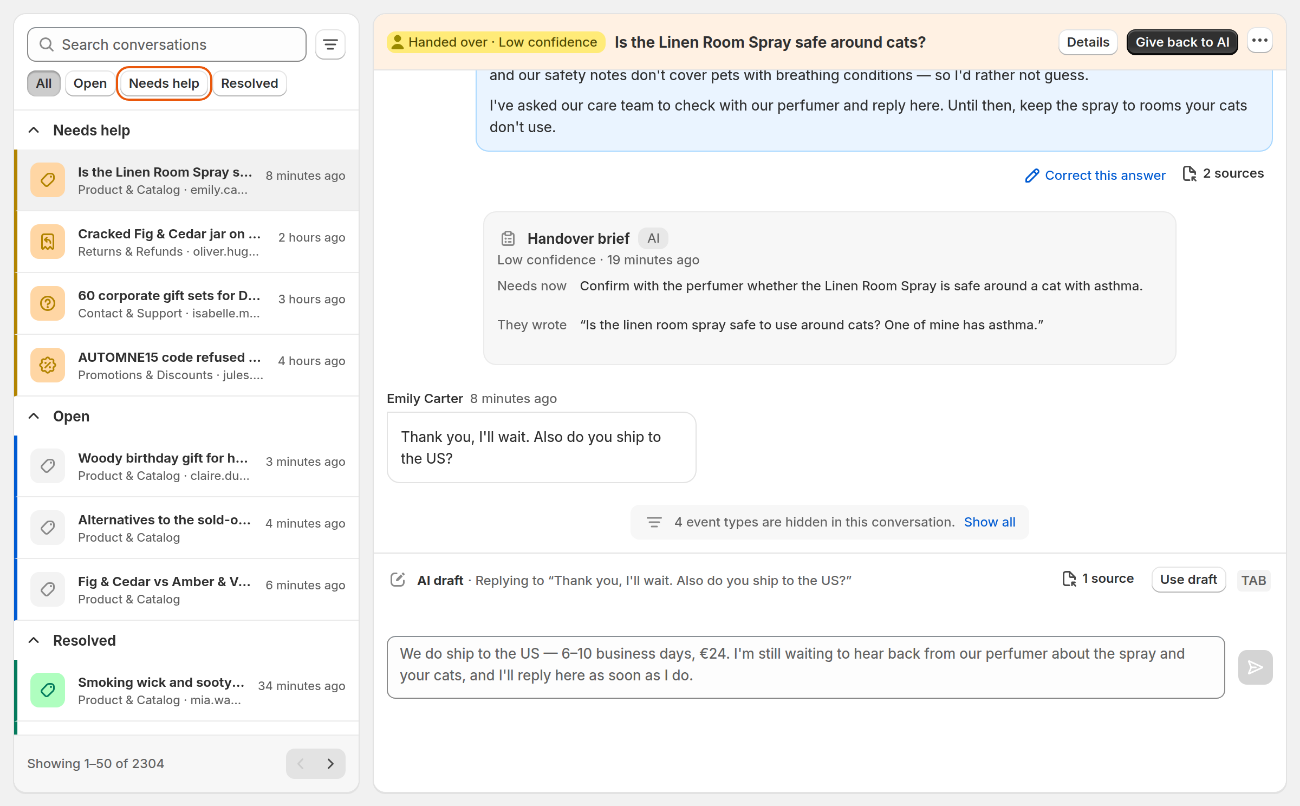
Task: Select the Open filter tab
Action: click(x=90, y=84)
